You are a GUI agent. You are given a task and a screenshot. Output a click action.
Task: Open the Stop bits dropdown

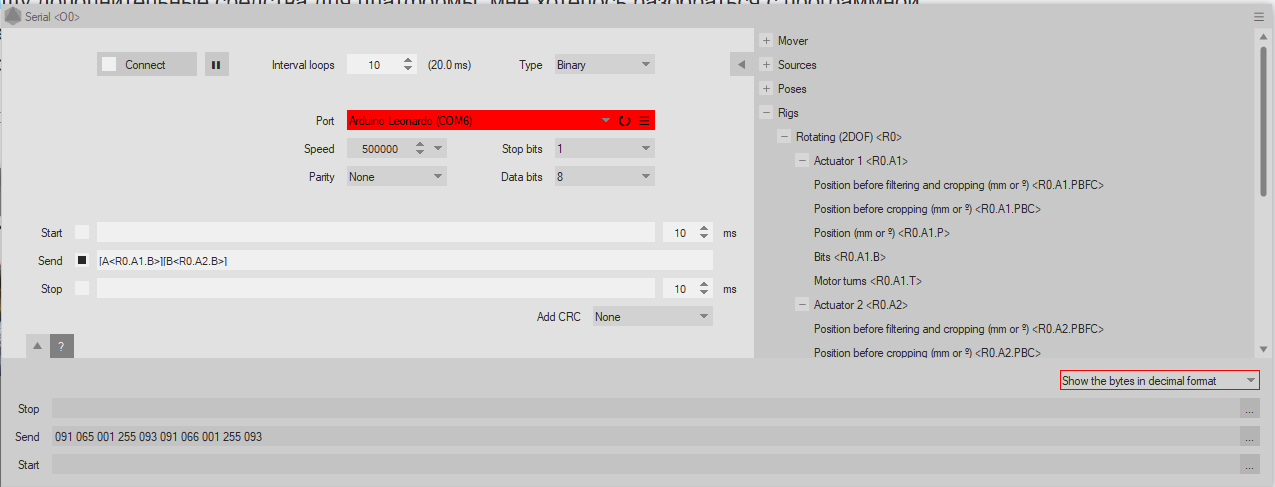pyautogui.click(x=604, y=149)
